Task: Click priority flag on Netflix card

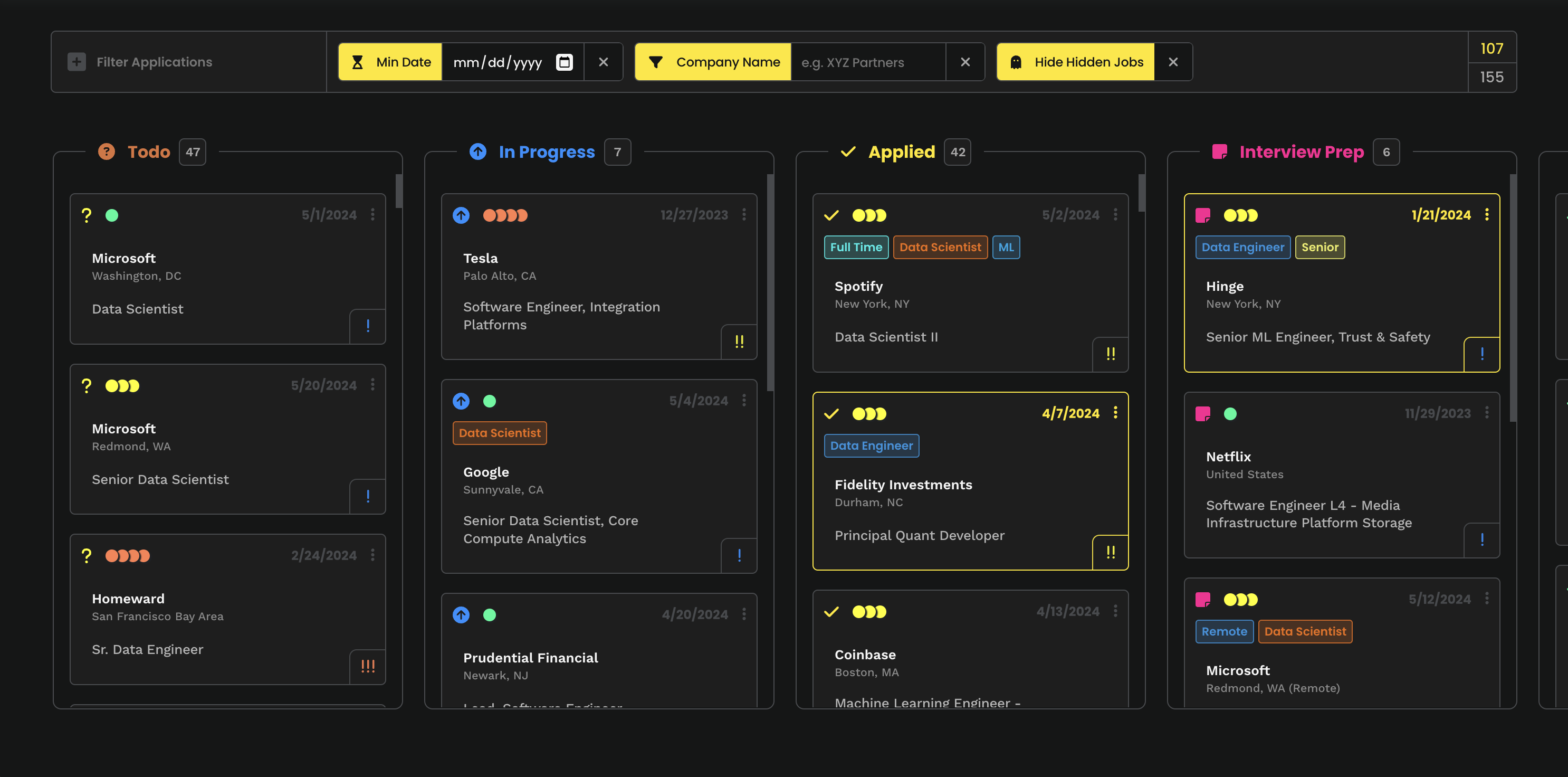Action: coord(1481,539)
